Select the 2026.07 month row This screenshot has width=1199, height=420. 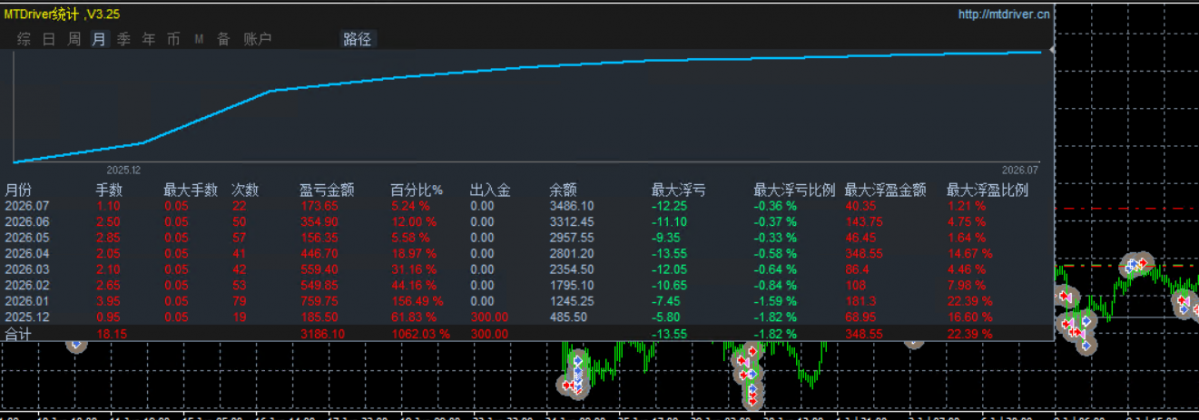(528, 205)
